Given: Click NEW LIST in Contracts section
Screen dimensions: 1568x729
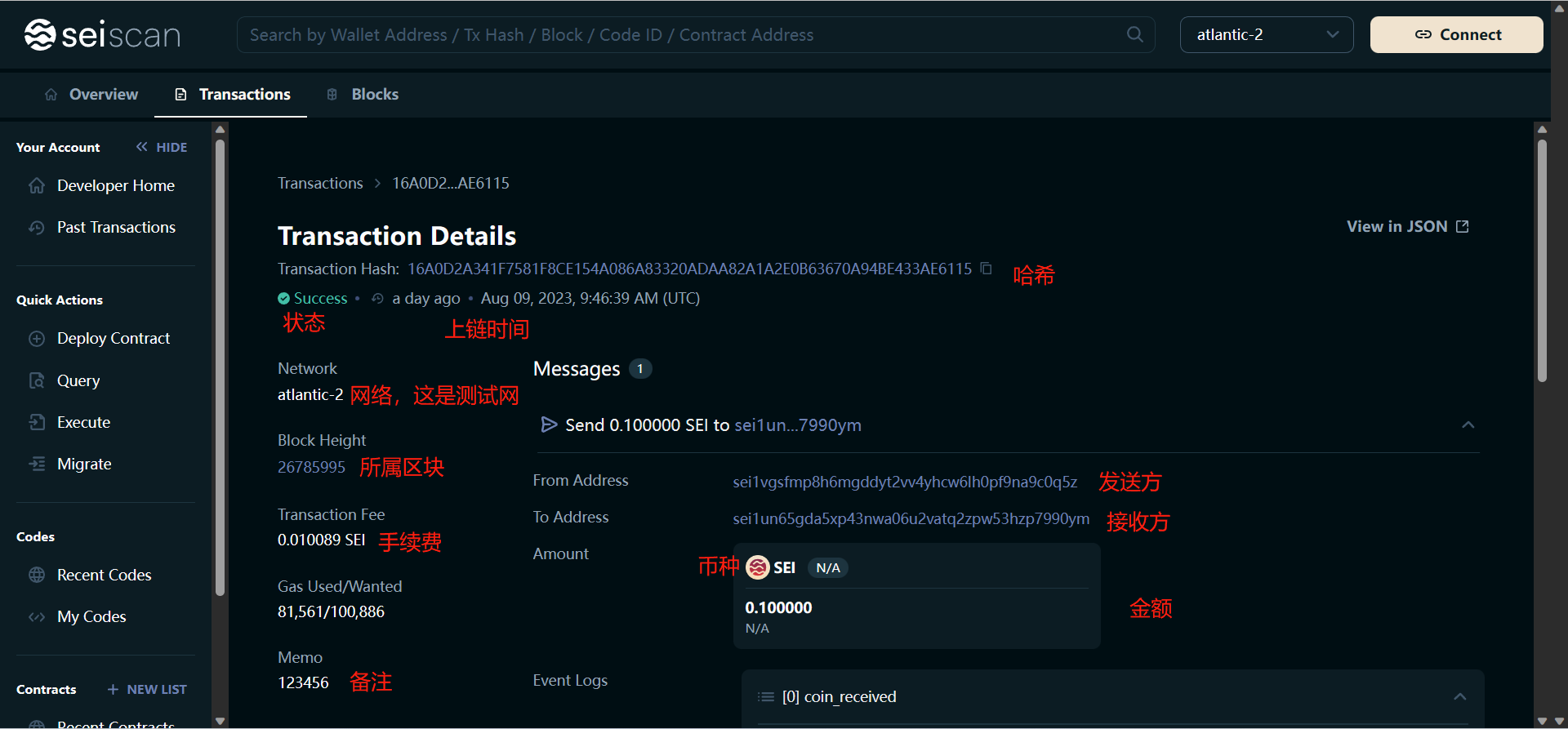Looking at the screenshot, I should tap(147, 689).
